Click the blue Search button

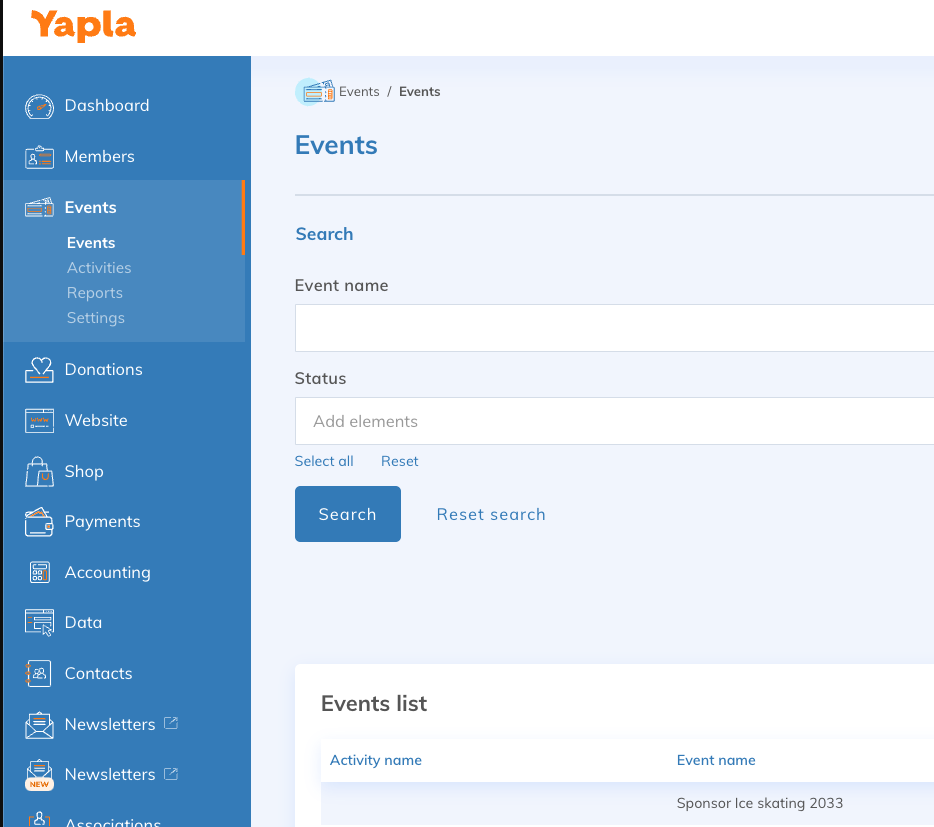click(x=348, y=514)
